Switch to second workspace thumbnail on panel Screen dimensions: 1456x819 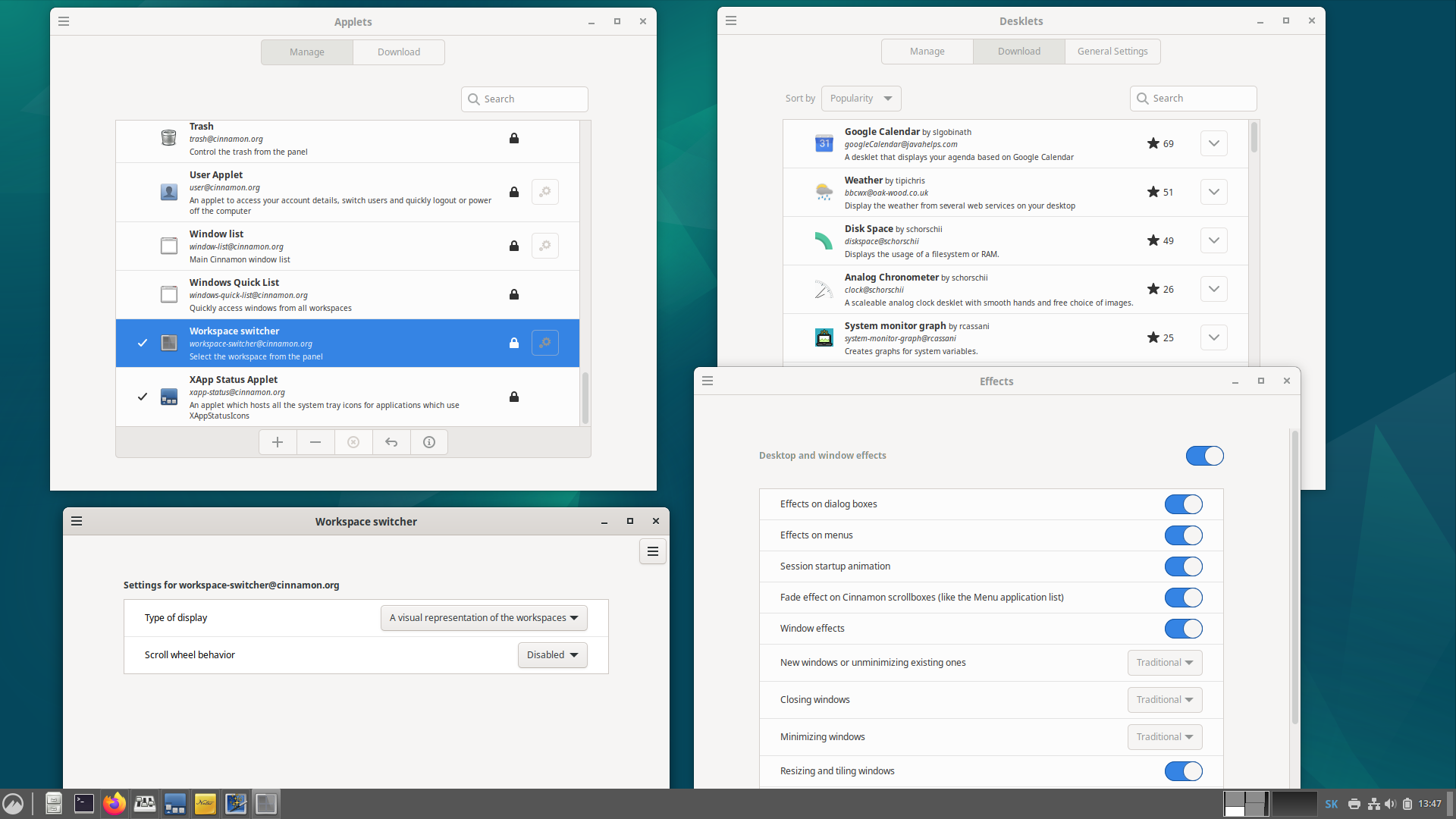[1294, 804]
